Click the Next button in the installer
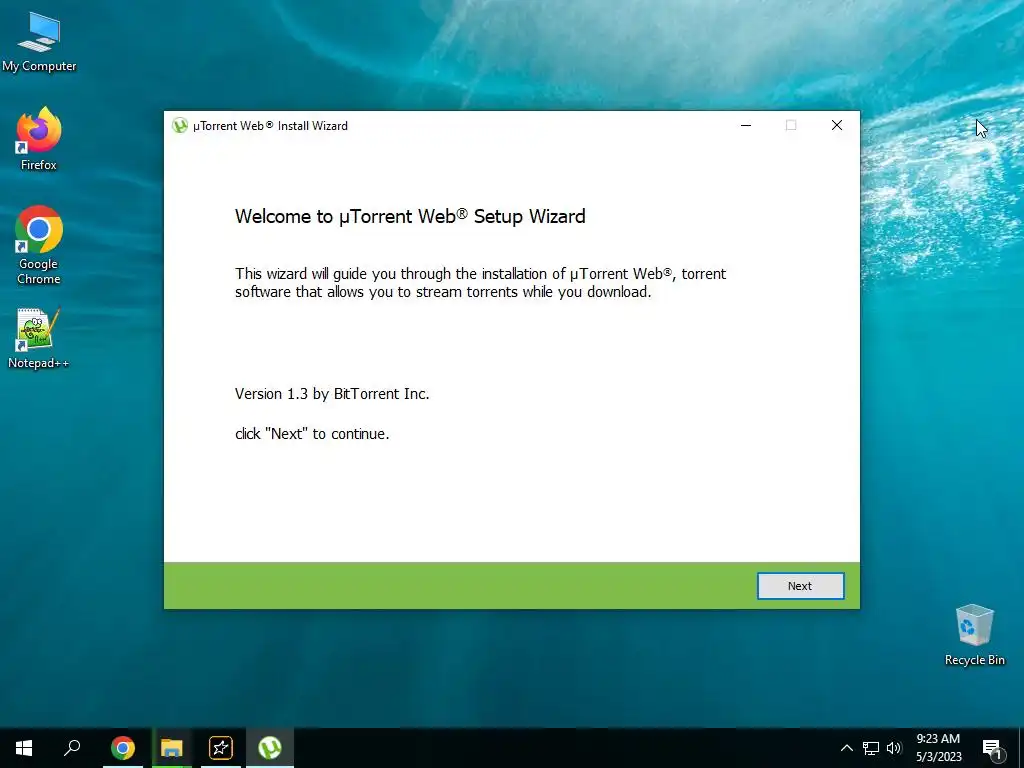The image size is (1024, 768). click(x=800, y=586)
